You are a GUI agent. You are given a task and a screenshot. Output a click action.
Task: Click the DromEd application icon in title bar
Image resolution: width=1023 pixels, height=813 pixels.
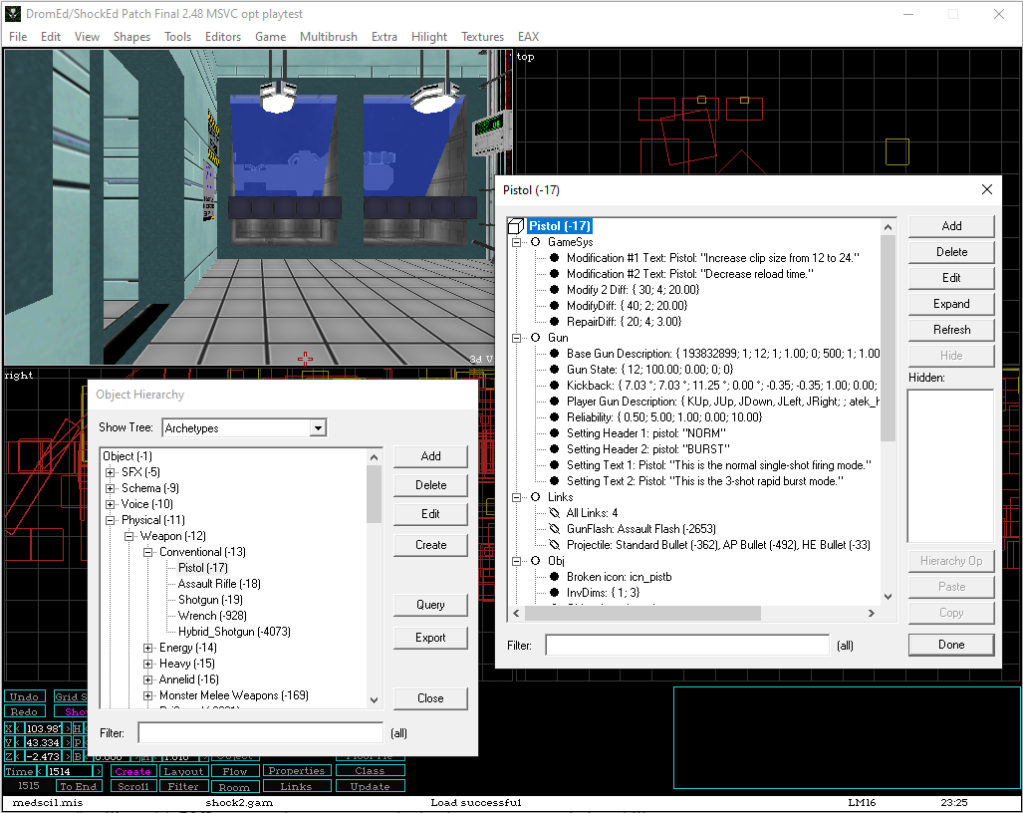[13, 14]
